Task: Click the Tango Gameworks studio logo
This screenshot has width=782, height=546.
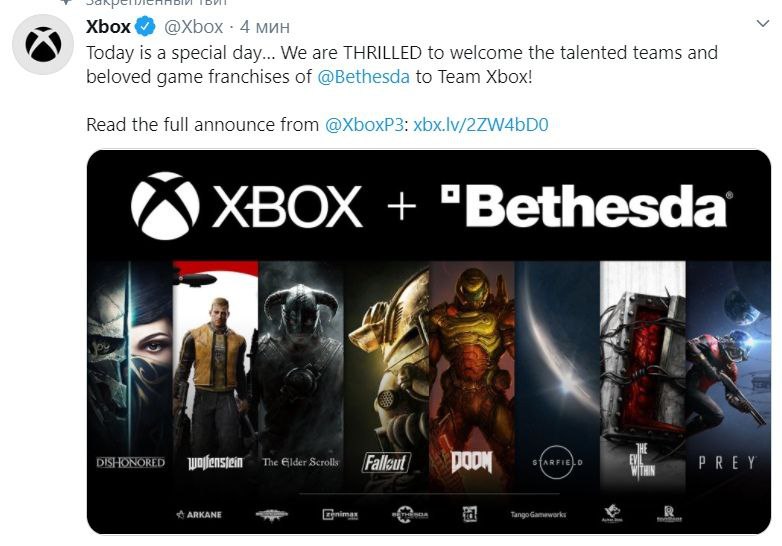Action: pos(538,514)
